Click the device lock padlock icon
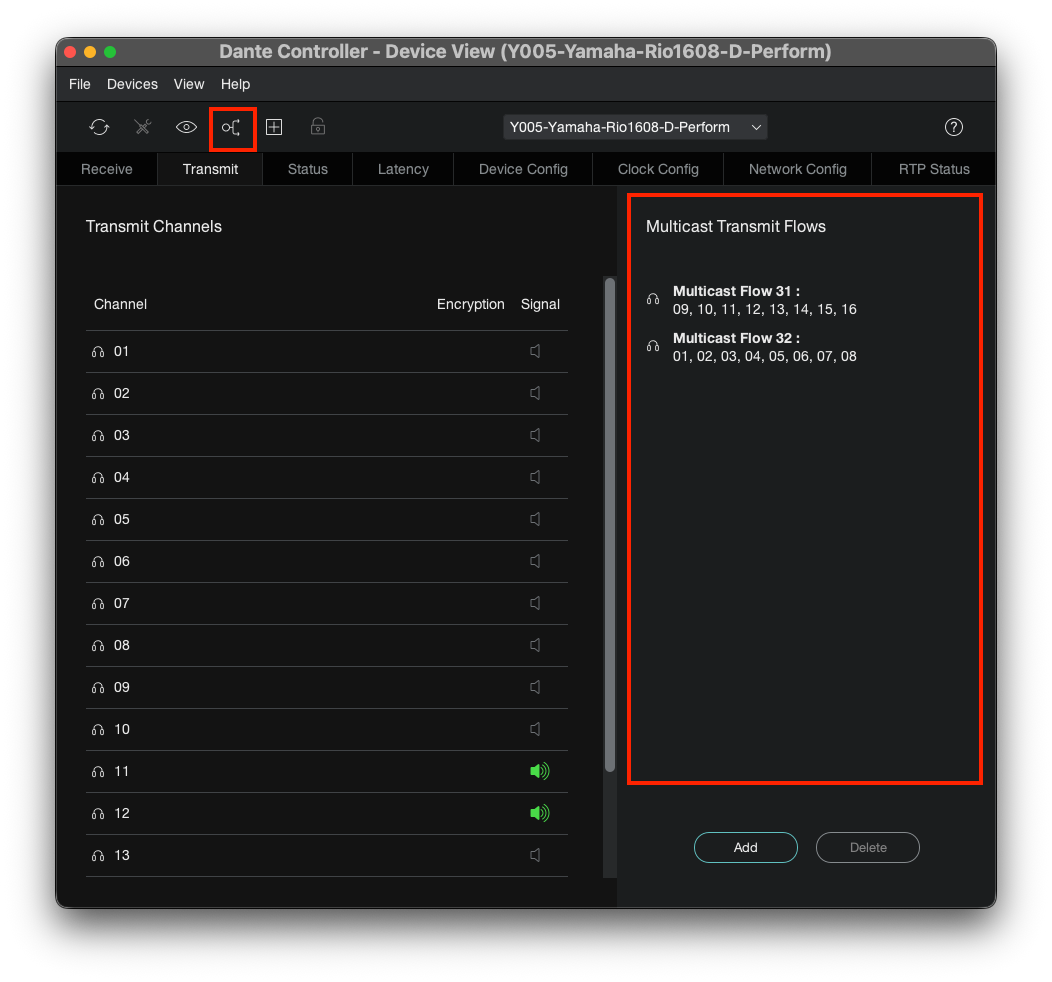The image size is (1052, 982). click(318, 126)
